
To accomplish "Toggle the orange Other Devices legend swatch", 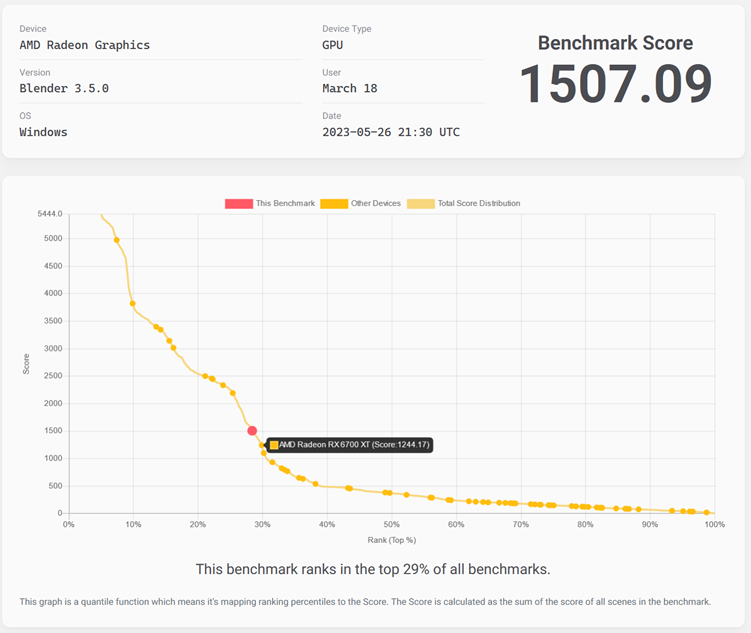I will point(334,204).
